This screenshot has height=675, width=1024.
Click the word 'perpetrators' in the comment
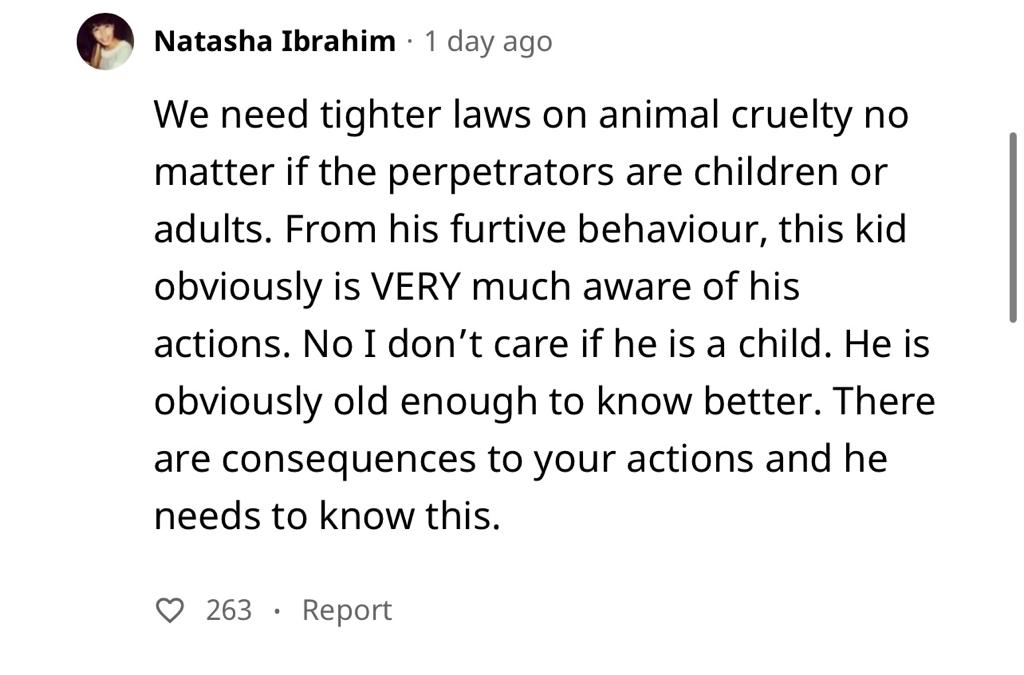[501, 174]
